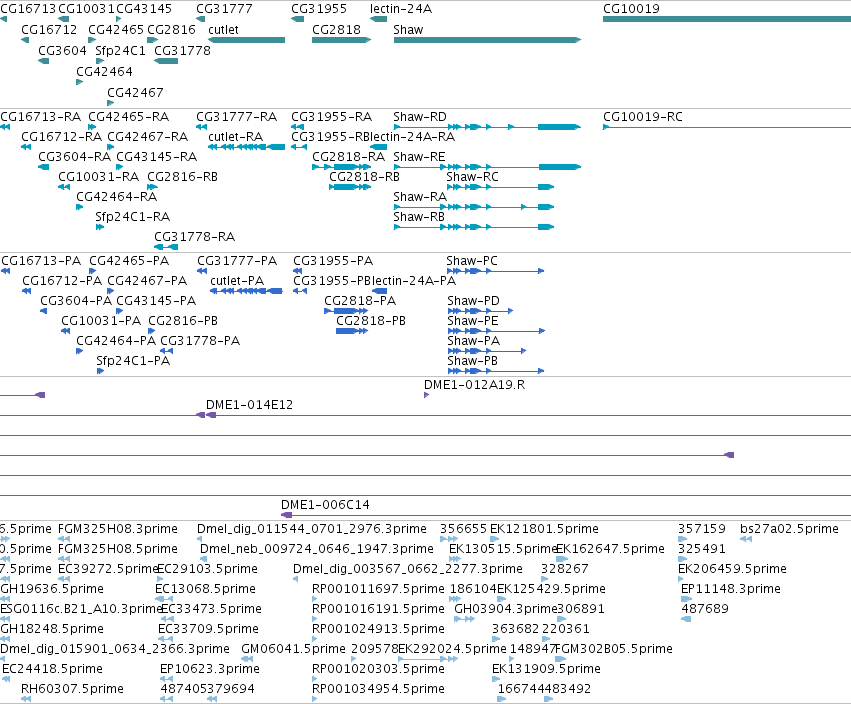This screenshot has width=851, height=704.
Task: Click the Sfp24C1-PA protein label
Action: tap(134, 361)
